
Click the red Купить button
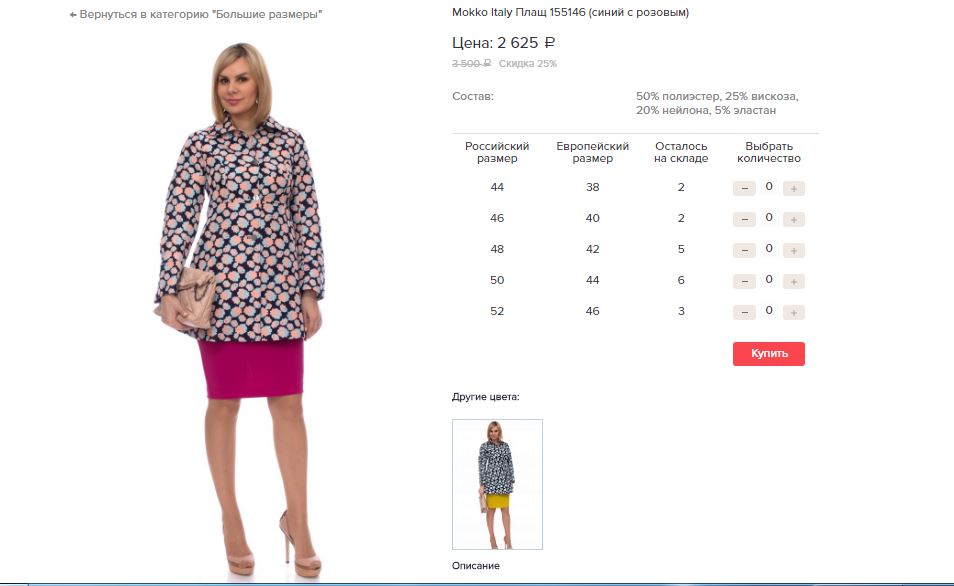pyautogui.click(x=768, y=354)
